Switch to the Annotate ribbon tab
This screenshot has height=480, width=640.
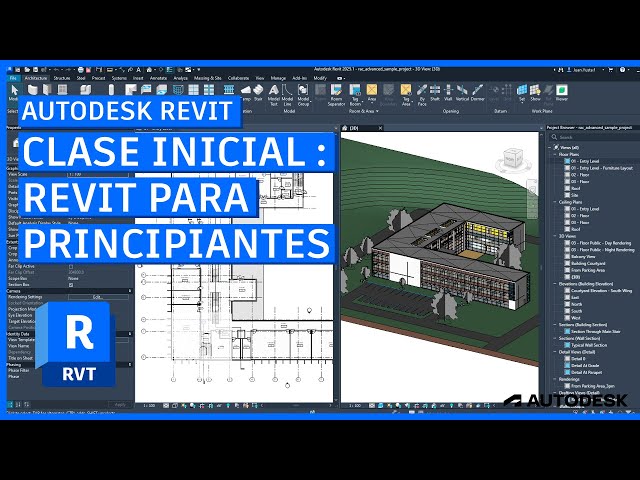click(x=158, y=78)
